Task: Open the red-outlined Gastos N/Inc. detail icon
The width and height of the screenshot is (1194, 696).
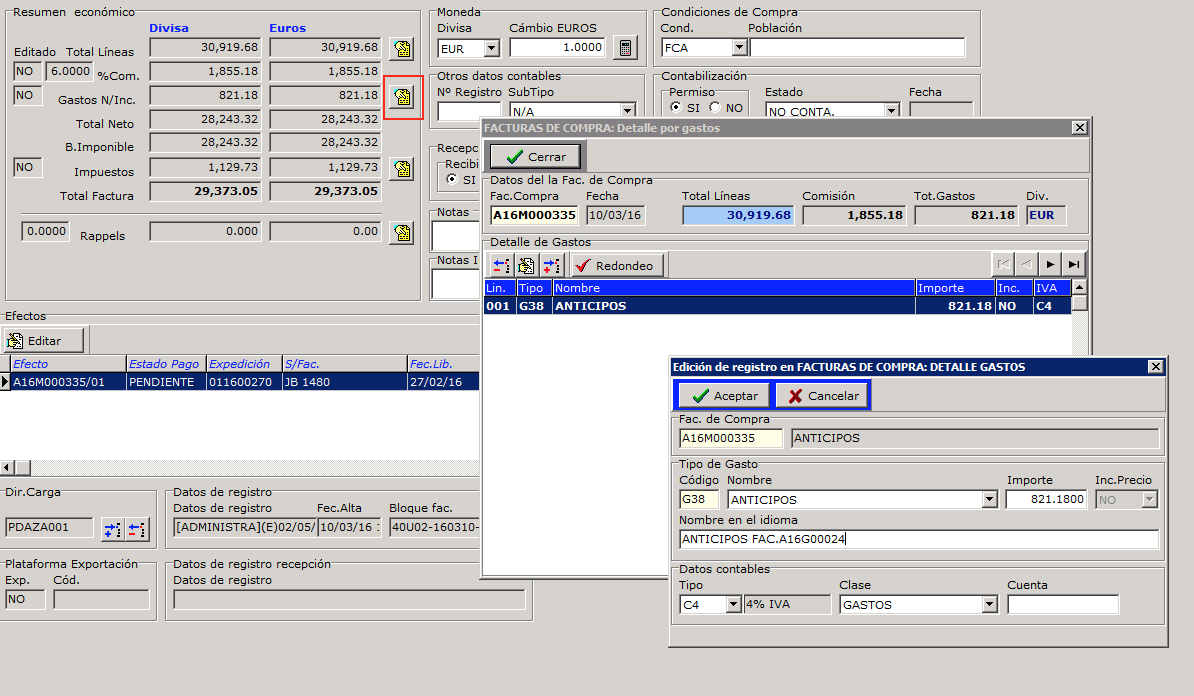Action: pos(402,97)
